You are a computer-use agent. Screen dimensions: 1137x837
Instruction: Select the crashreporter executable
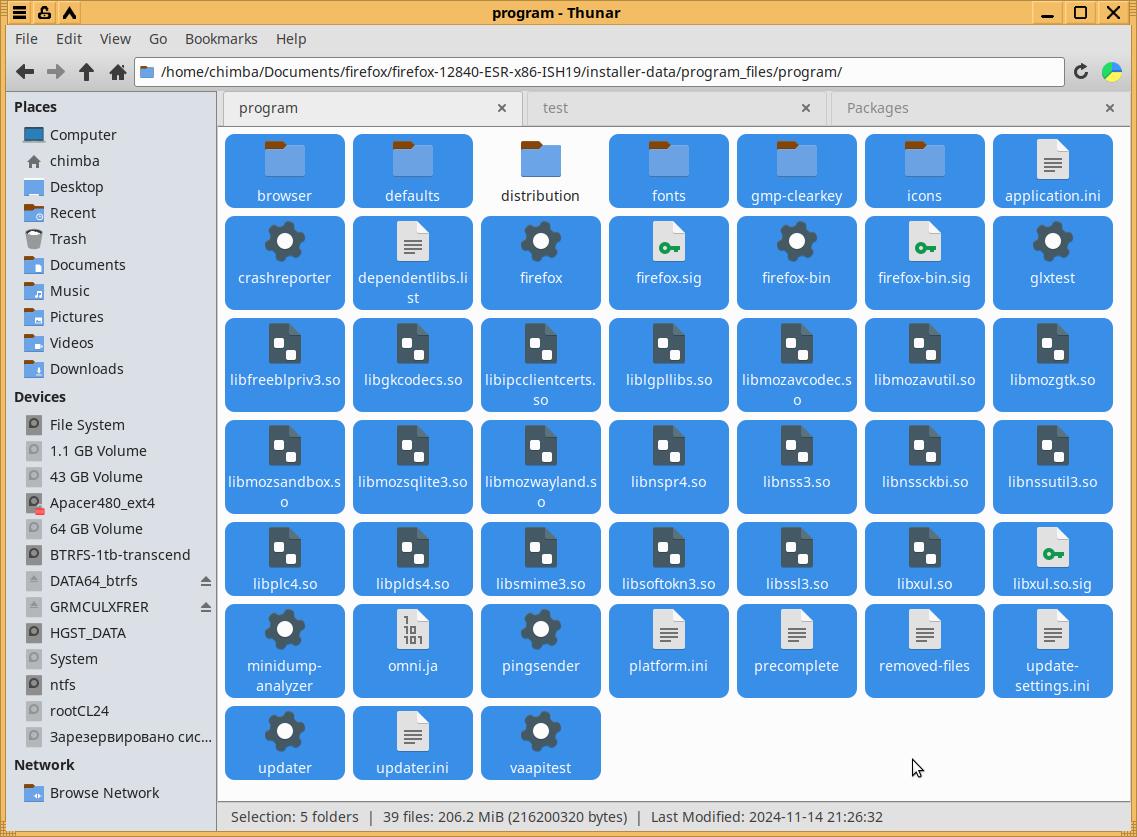tap(284, 263)
